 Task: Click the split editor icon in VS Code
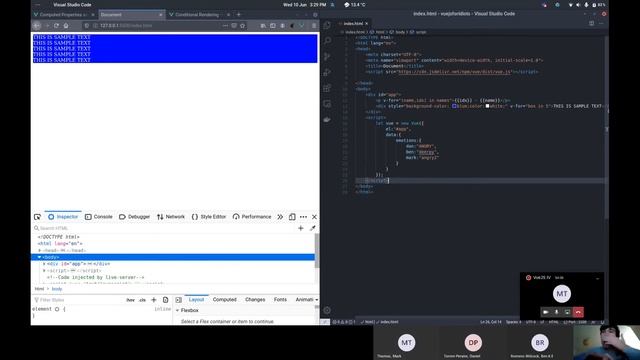pyautogui.click(x=591, y=23)
